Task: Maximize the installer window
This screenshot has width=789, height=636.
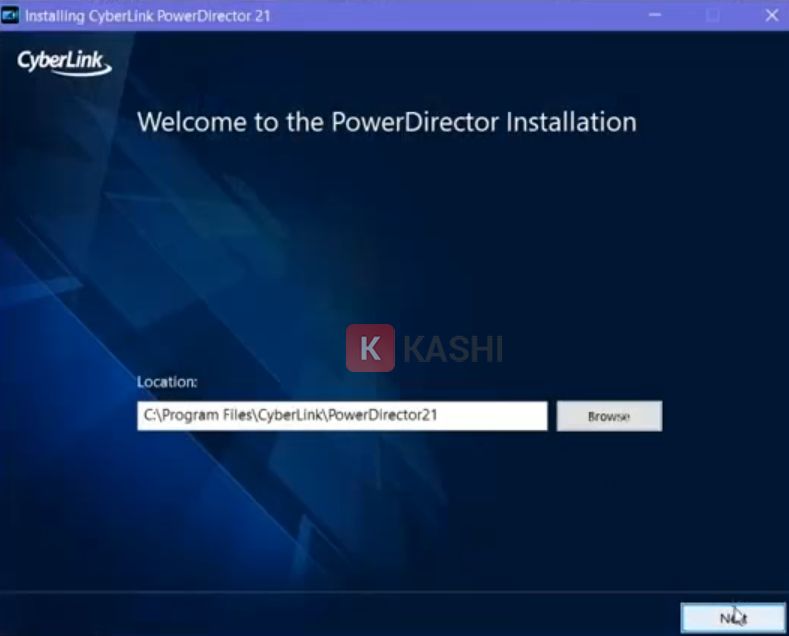Action: coord(713,16)
